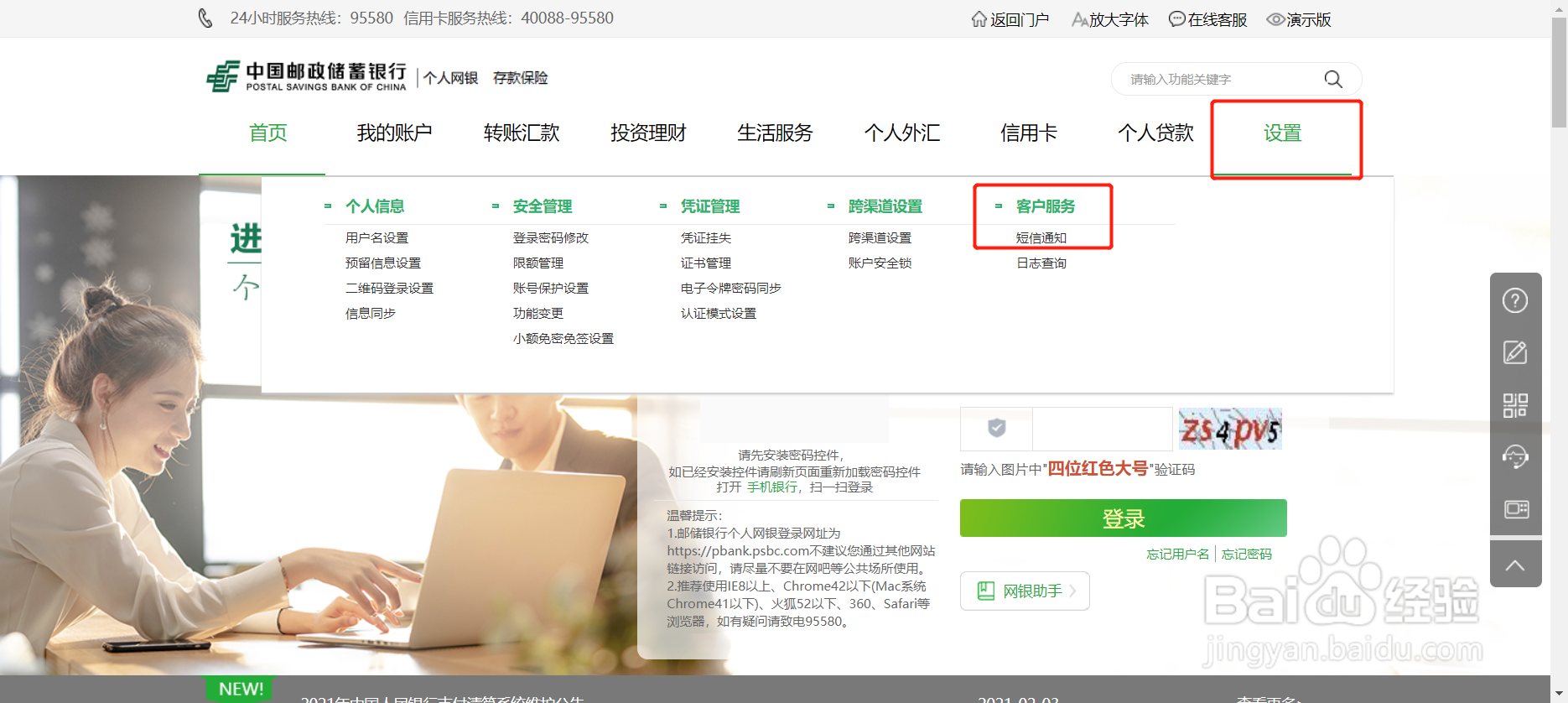Click 忘记密码 link
The image size is (1568, 703).
point(1247,555)
